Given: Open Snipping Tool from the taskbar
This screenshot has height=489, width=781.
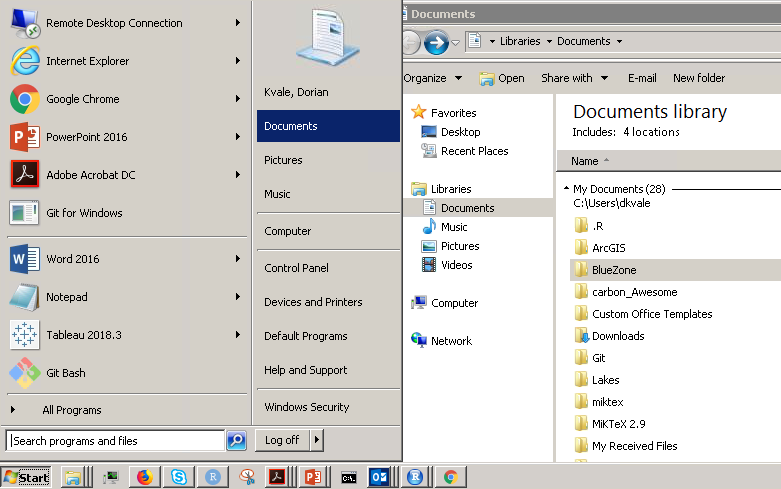Looking at the screenshot, I should click(x=247, y=477).
